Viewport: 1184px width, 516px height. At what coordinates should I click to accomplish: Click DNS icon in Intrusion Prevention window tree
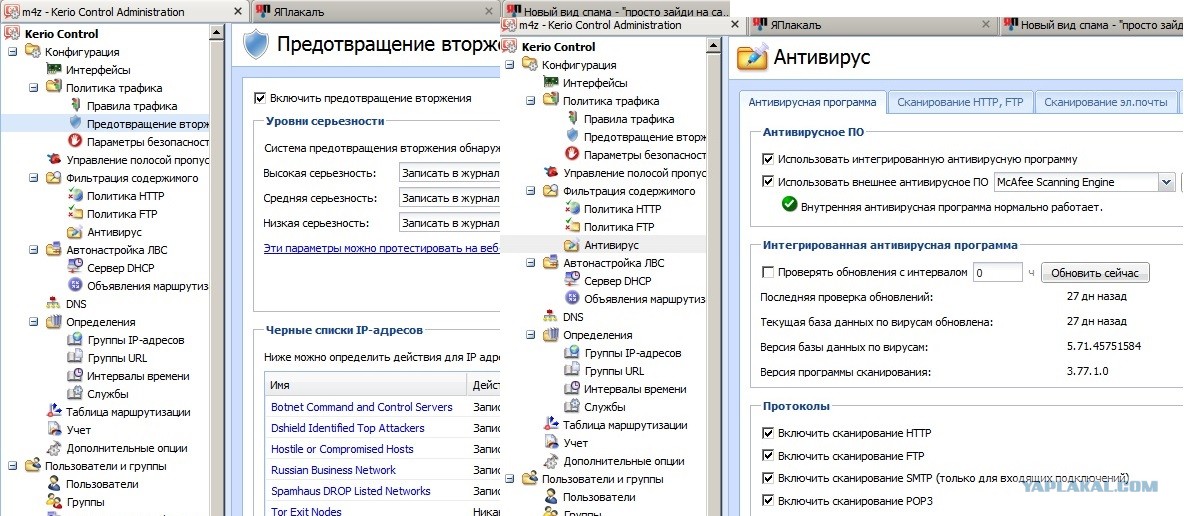click(54, 304)
